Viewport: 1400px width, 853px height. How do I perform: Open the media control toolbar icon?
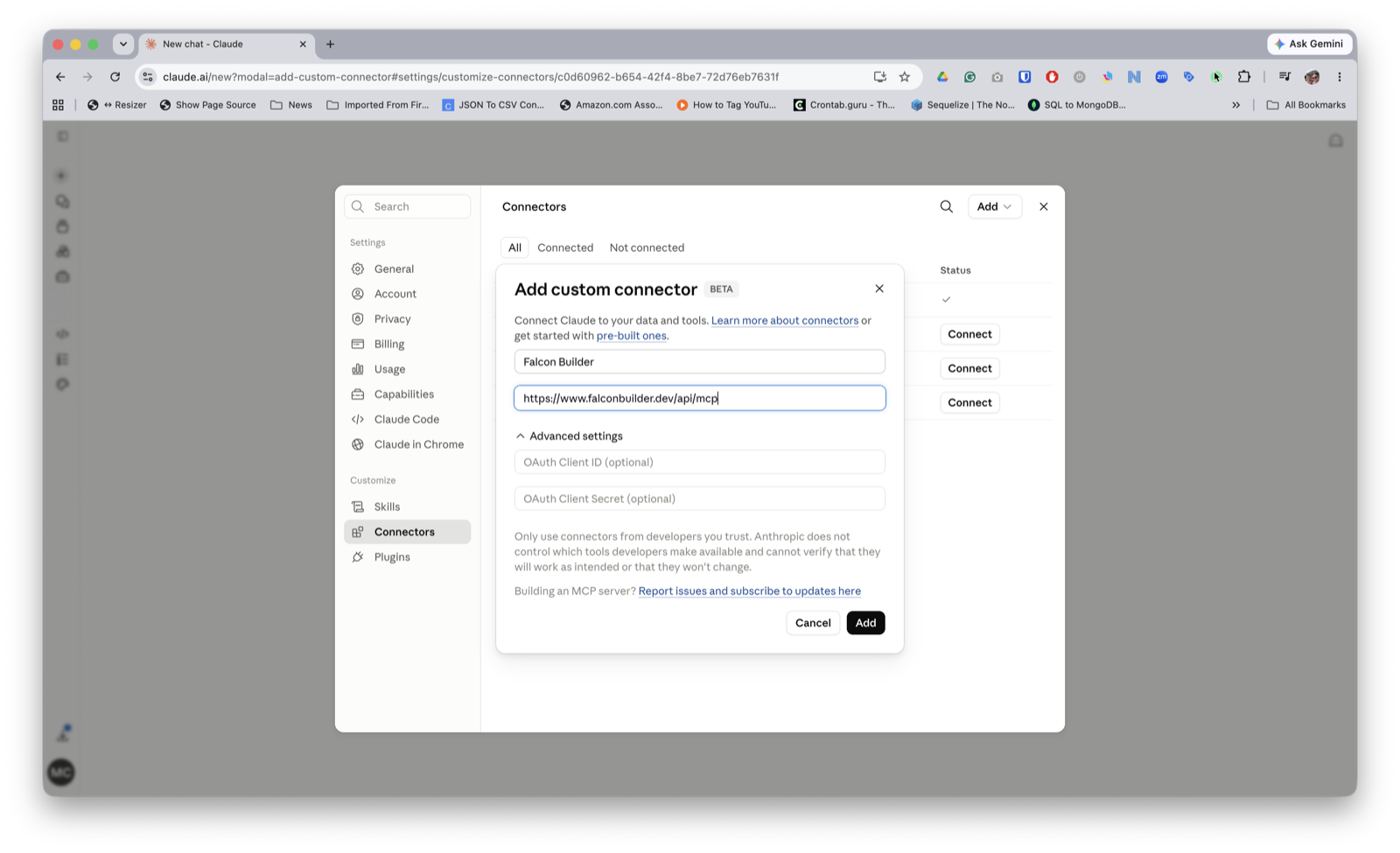tap(1284, 77)
